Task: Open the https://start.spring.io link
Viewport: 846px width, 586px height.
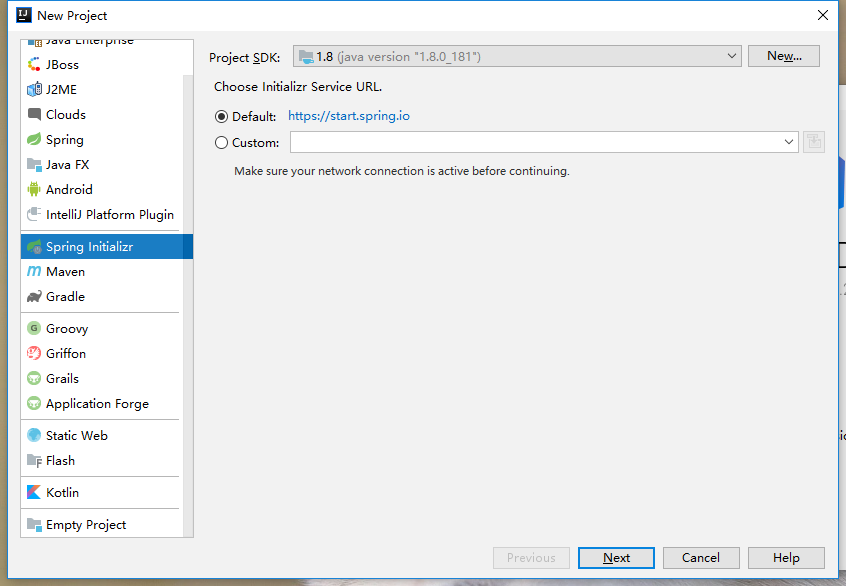Action: point(349,116)
